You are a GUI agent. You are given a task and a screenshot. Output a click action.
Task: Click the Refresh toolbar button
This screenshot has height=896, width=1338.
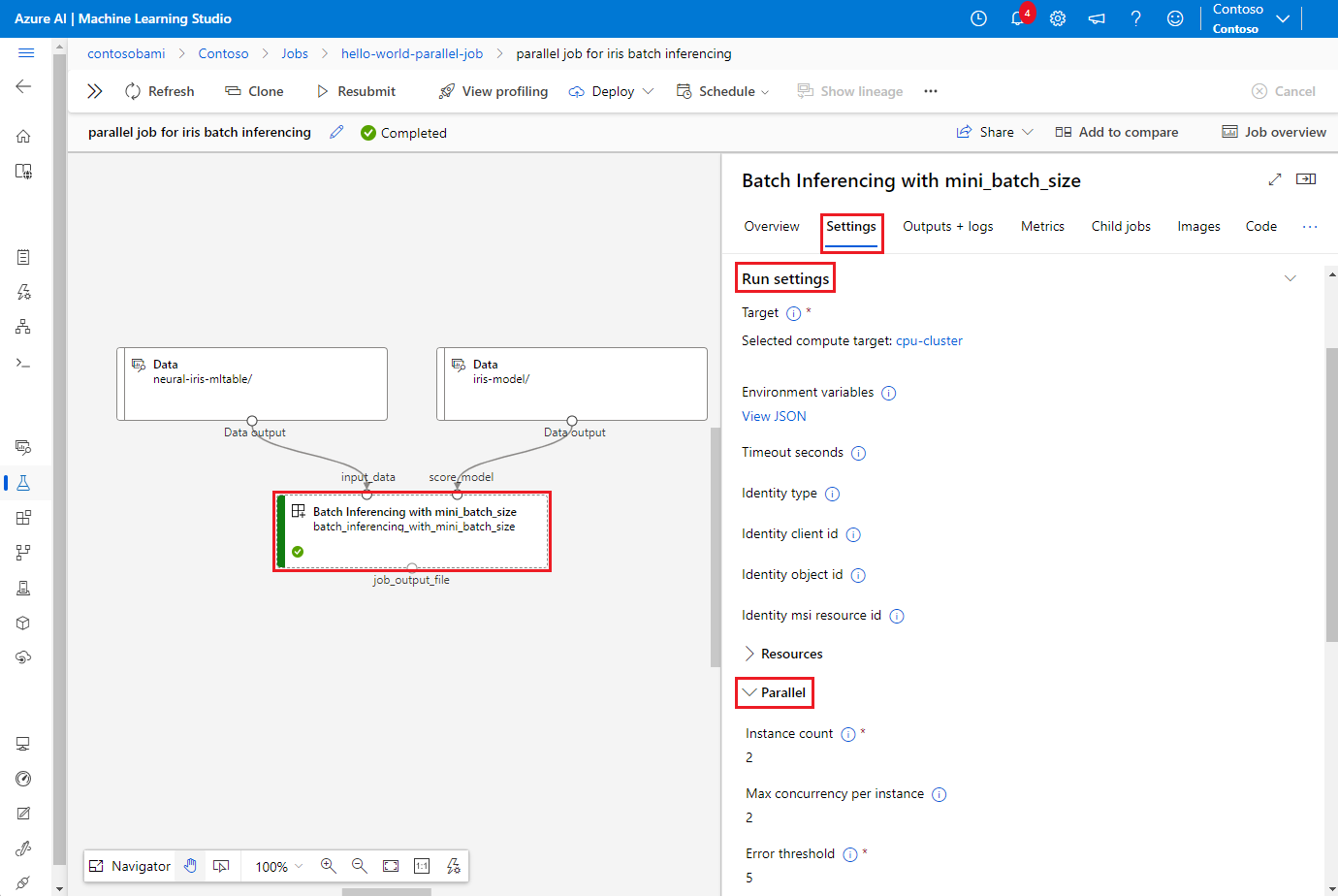160,91
